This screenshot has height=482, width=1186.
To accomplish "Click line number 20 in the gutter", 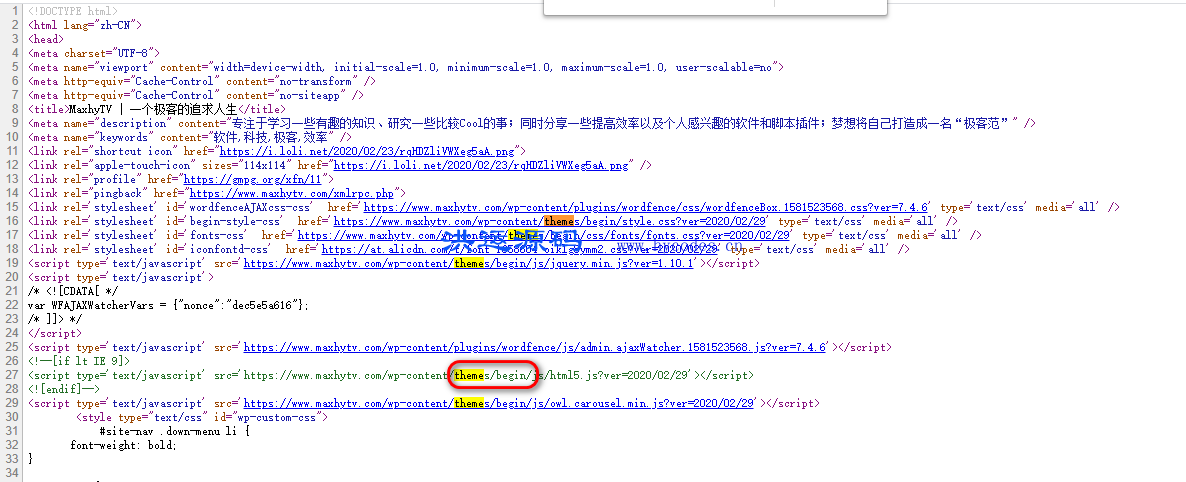I will click(x=11, y=277).
